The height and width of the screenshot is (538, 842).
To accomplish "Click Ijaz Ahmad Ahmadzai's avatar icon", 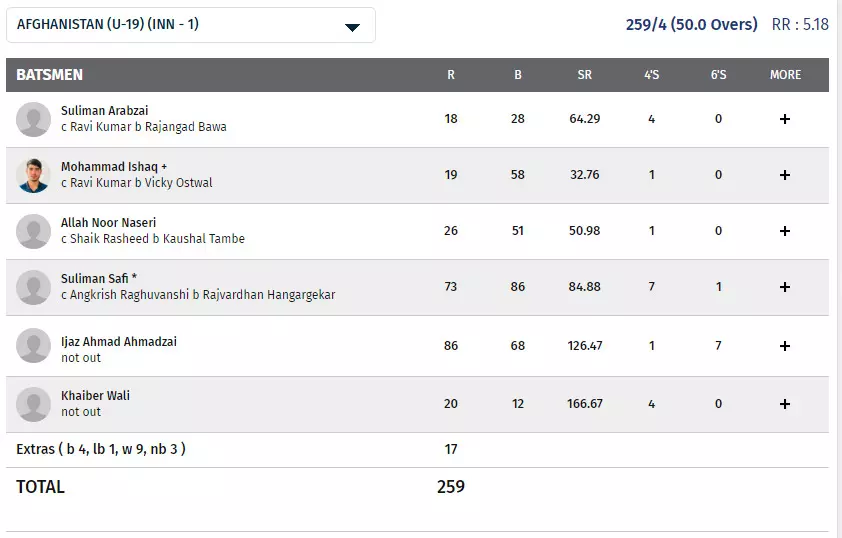I will [33, 347].
